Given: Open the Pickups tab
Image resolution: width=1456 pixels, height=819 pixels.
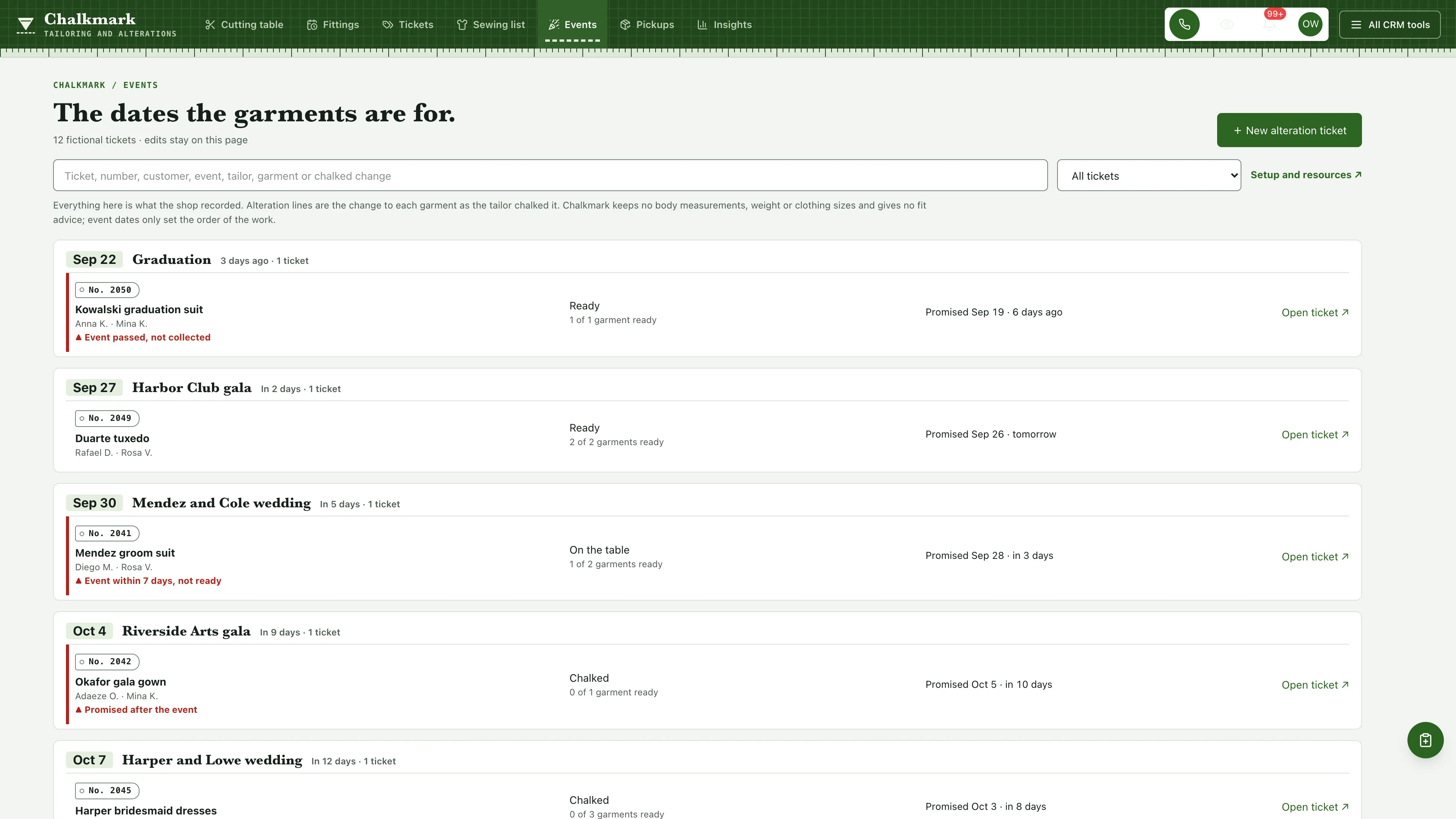Looking at the screenshot, I should pos(647,25).
